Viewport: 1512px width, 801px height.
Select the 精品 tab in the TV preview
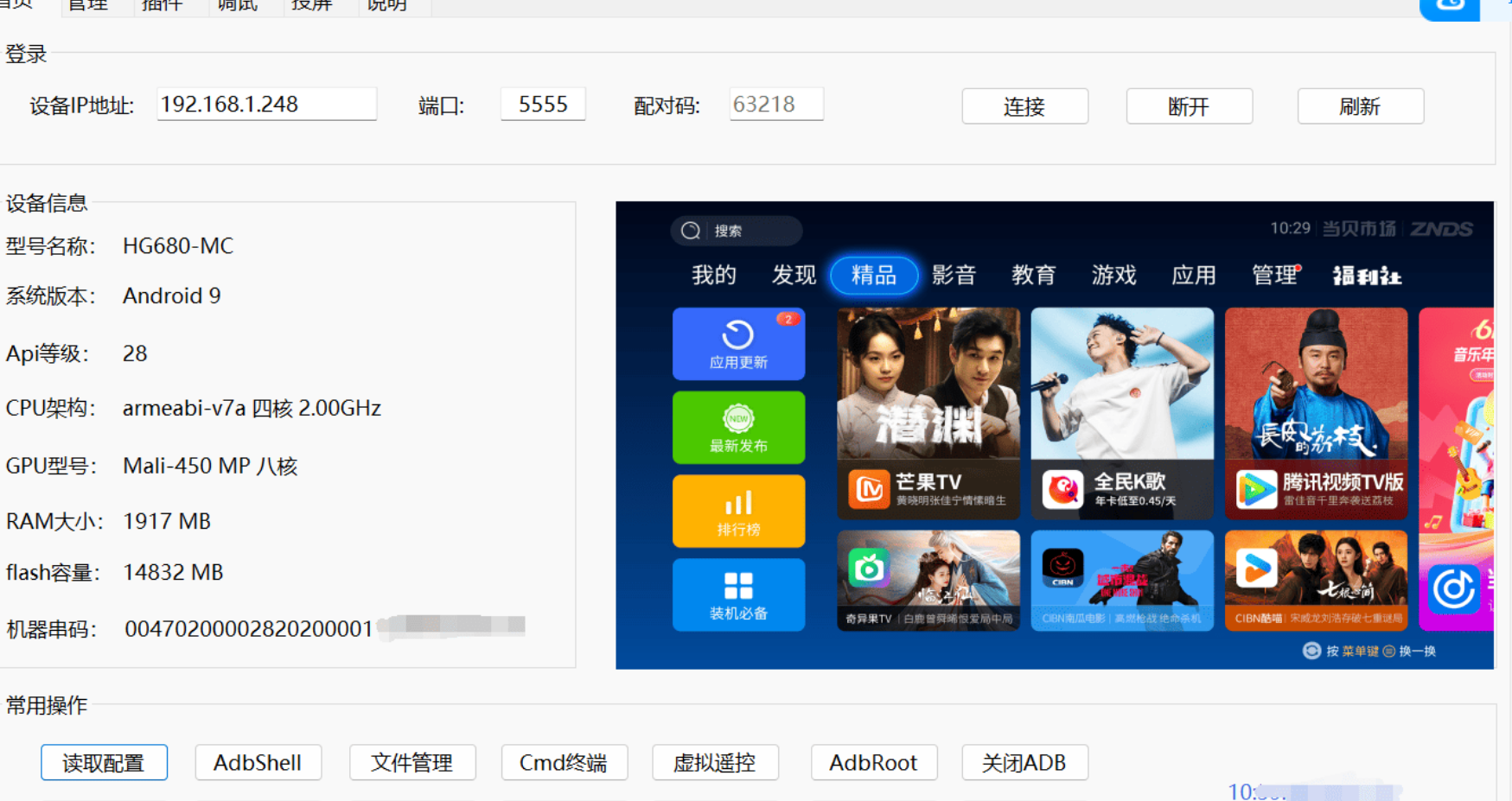[x=873, y=275]
